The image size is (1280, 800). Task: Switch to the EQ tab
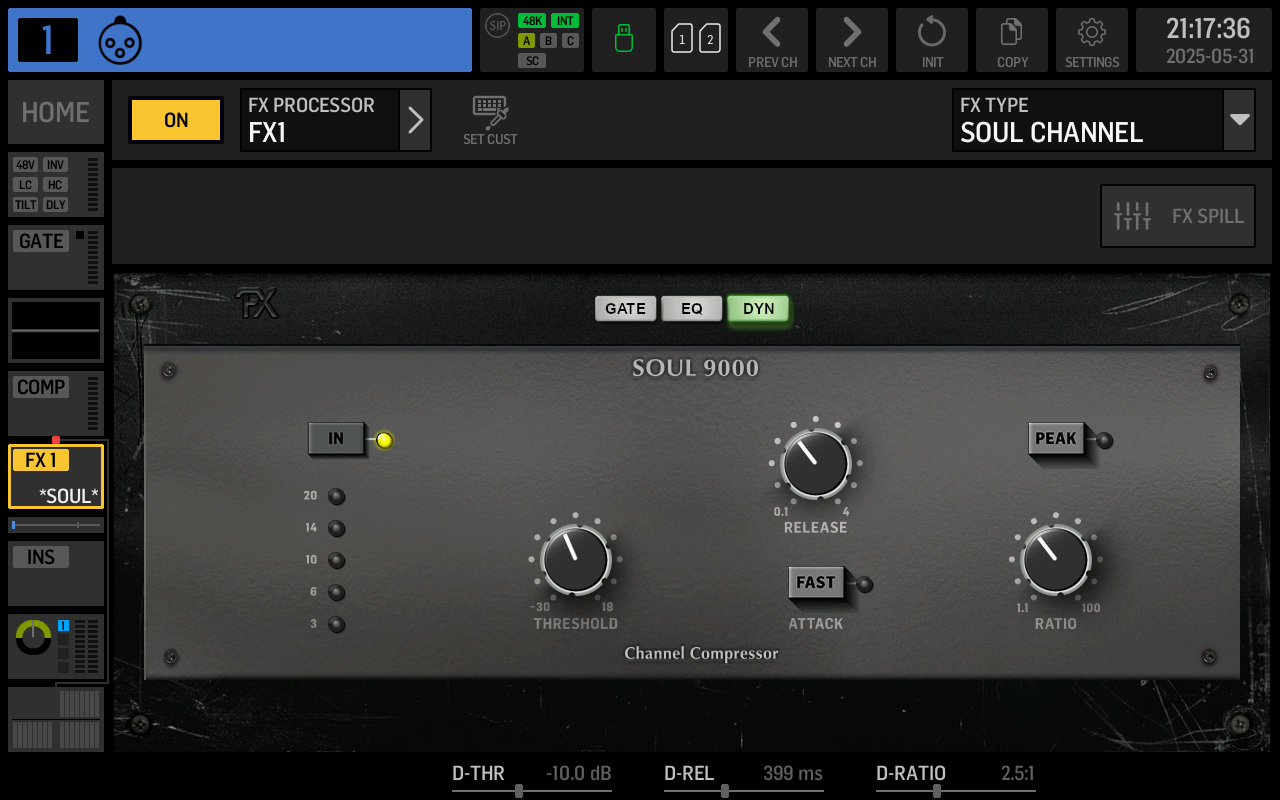click(692, 308)
